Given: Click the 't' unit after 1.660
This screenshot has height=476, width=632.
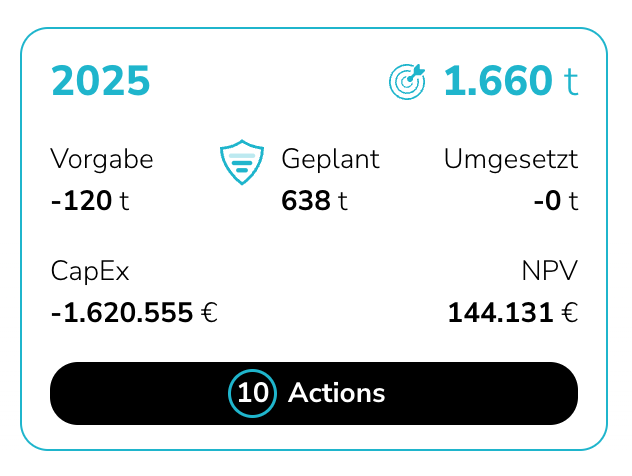Looking at the screenshot, I should 571,82.
